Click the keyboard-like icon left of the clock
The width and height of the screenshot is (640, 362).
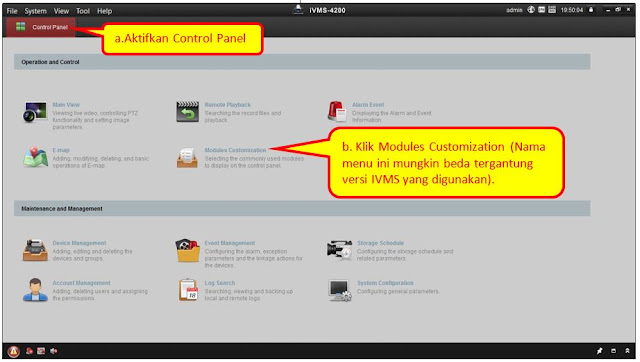point(552,10)
